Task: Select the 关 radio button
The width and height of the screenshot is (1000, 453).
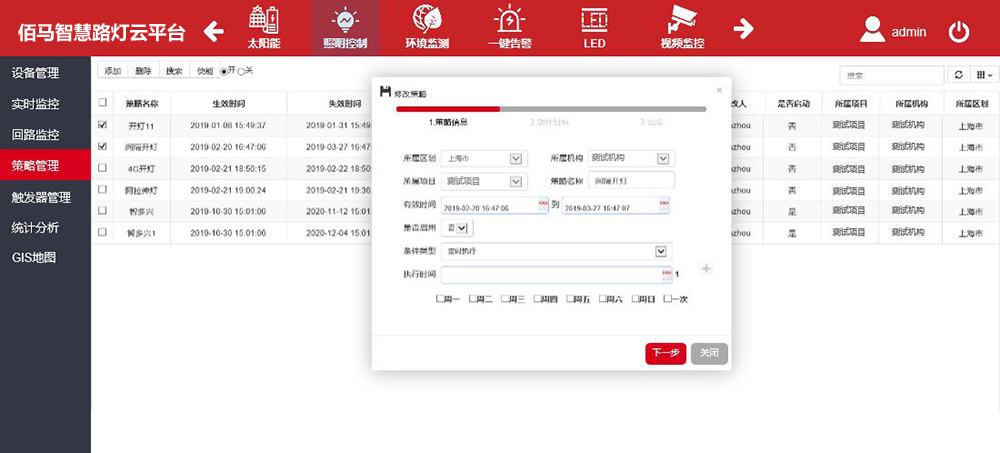Action: pos(241,71)
